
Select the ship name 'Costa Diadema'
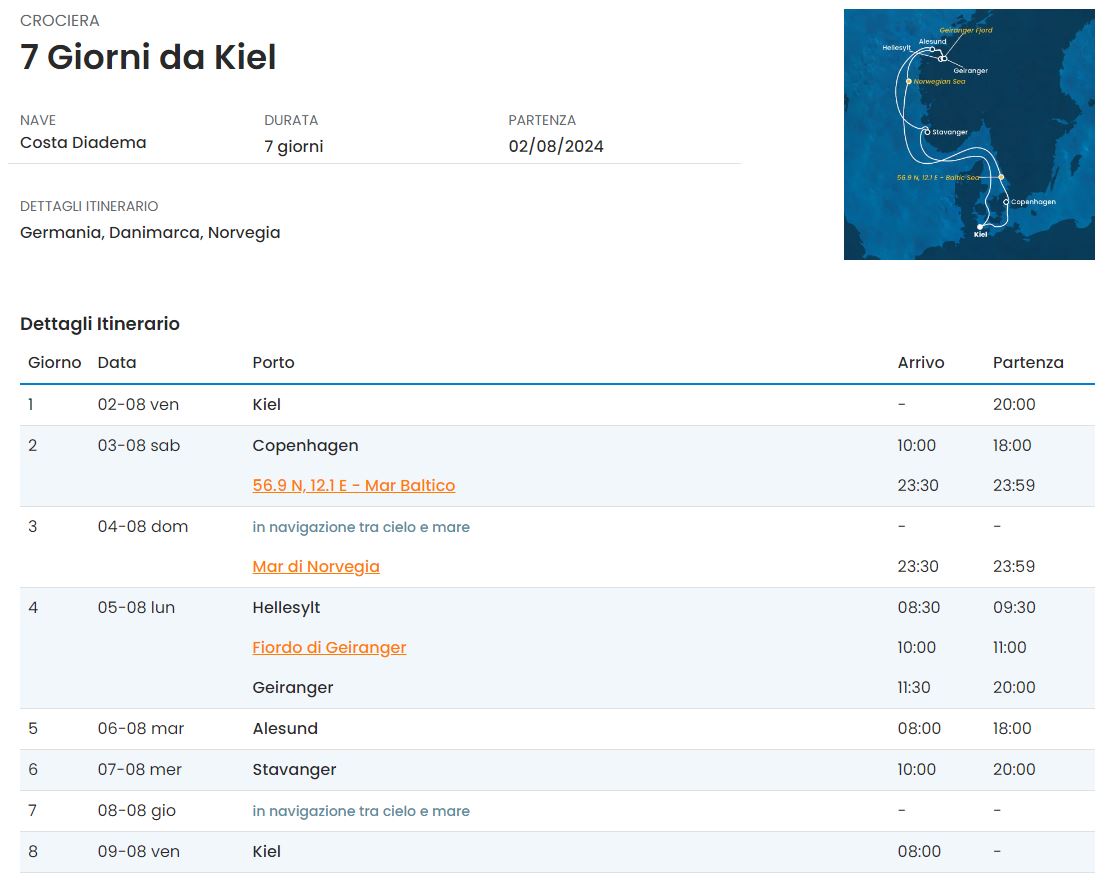83,143
